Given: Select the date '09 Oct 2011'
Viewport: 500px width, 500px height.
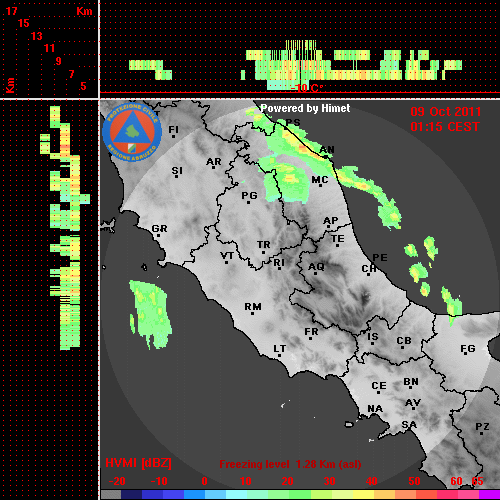Looking at the screenshot, I should click(446, 112).
